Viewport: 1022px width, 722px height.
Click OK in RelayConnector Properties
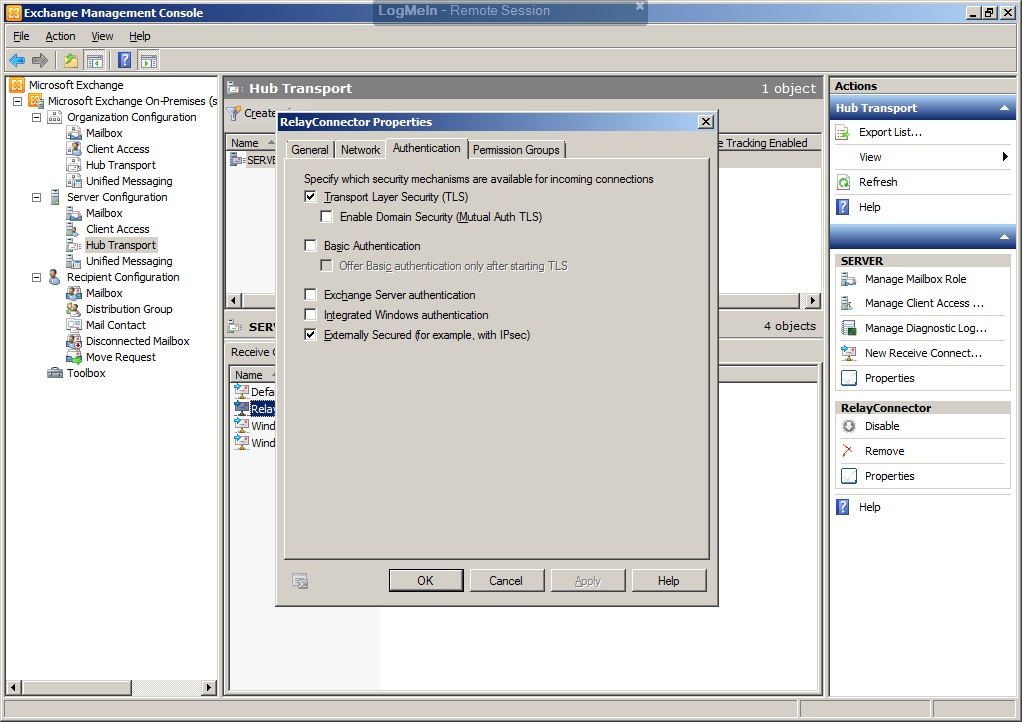(x=426, y=581)
